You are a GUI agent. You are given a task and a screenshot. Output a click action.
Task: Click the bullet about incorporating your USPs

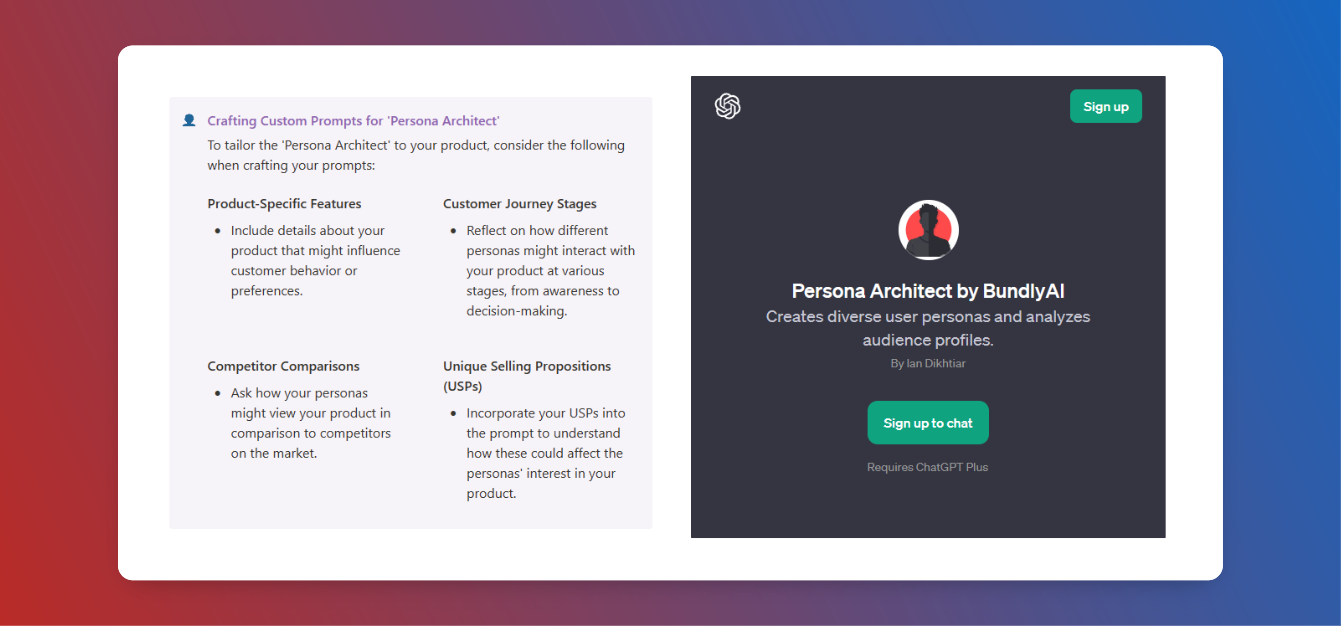(545, 453)
